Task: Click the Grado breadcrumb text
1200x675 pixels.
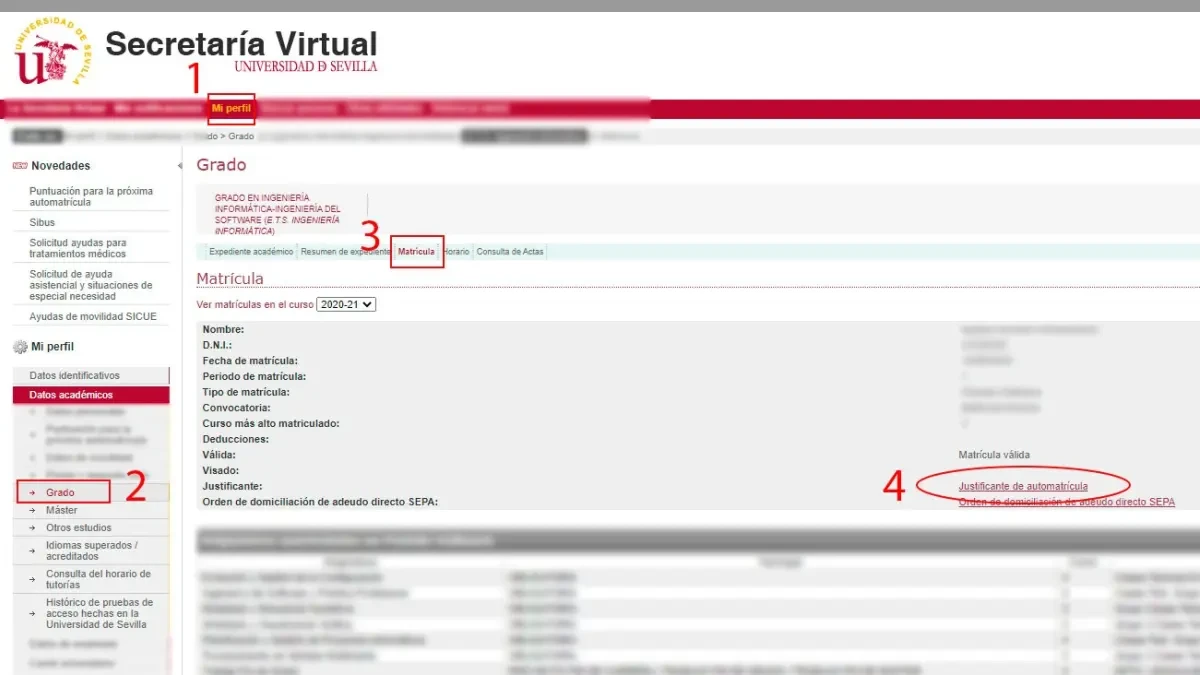Action: [x=241, y=136]
